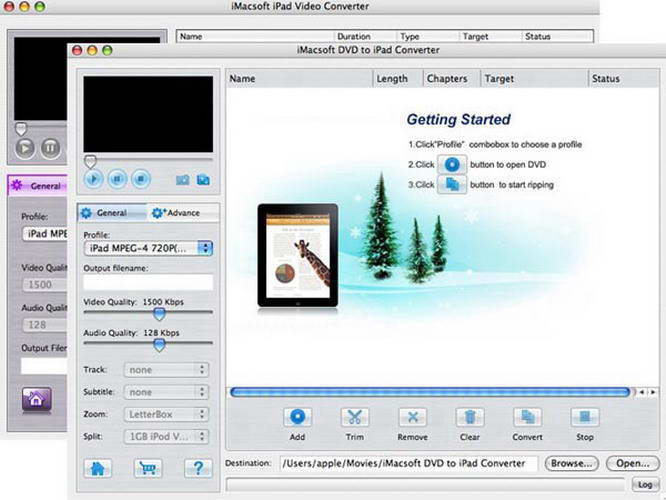Adjust the Video Quality slider handle
The image size is (666, 500).
pos(158,313)
